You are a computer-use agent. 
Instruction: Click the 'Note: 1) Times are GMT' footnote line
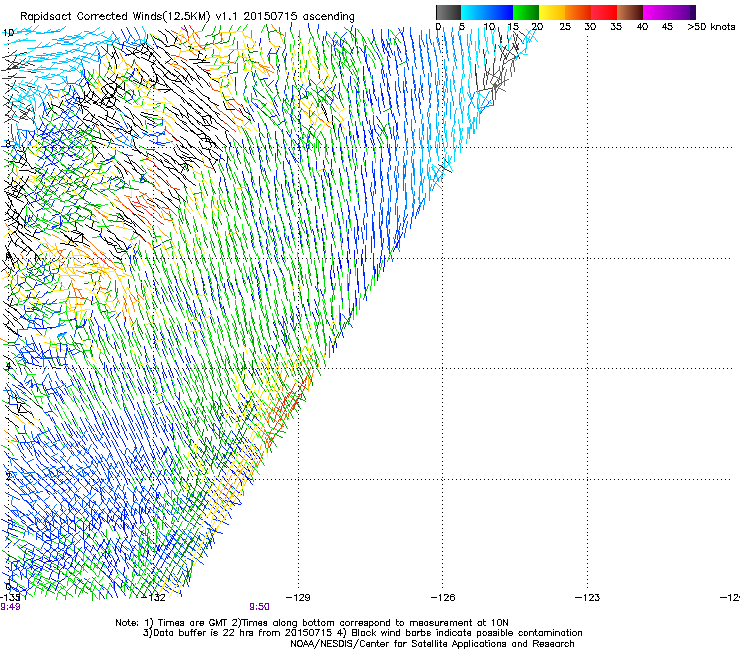(x=312, y=623)
